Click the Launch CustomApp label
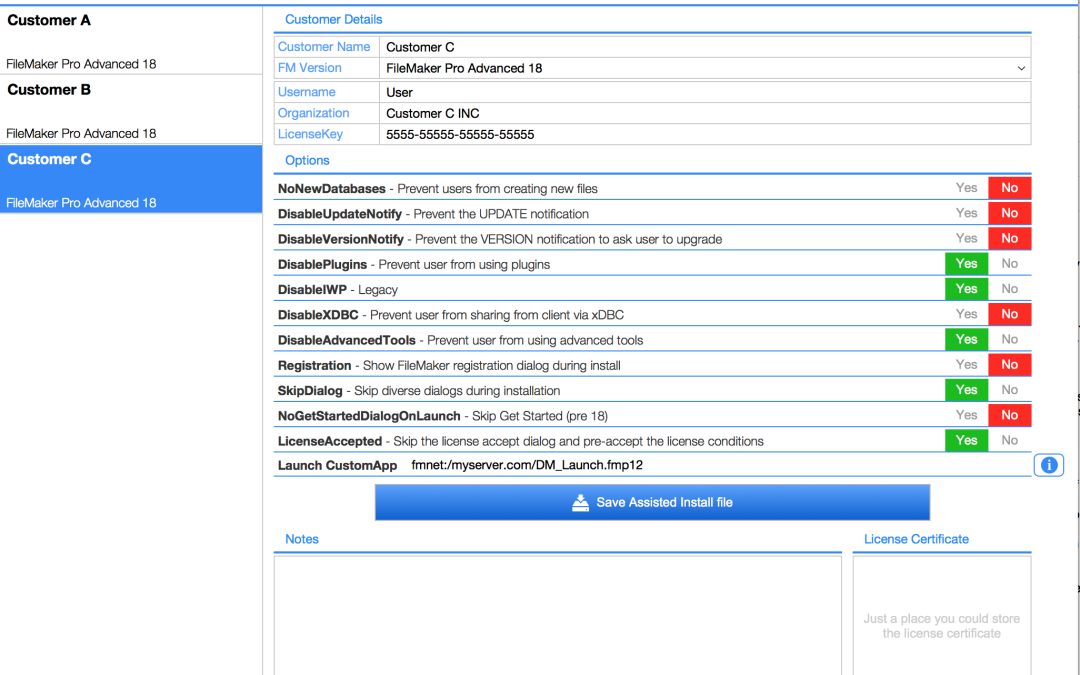1080x675 pixels. (x=337, y=466)
